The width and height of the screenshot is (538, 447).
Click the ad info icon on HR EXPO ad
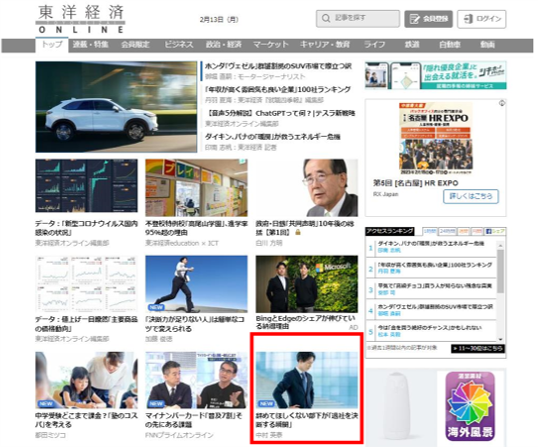click(x=502, y=103)
